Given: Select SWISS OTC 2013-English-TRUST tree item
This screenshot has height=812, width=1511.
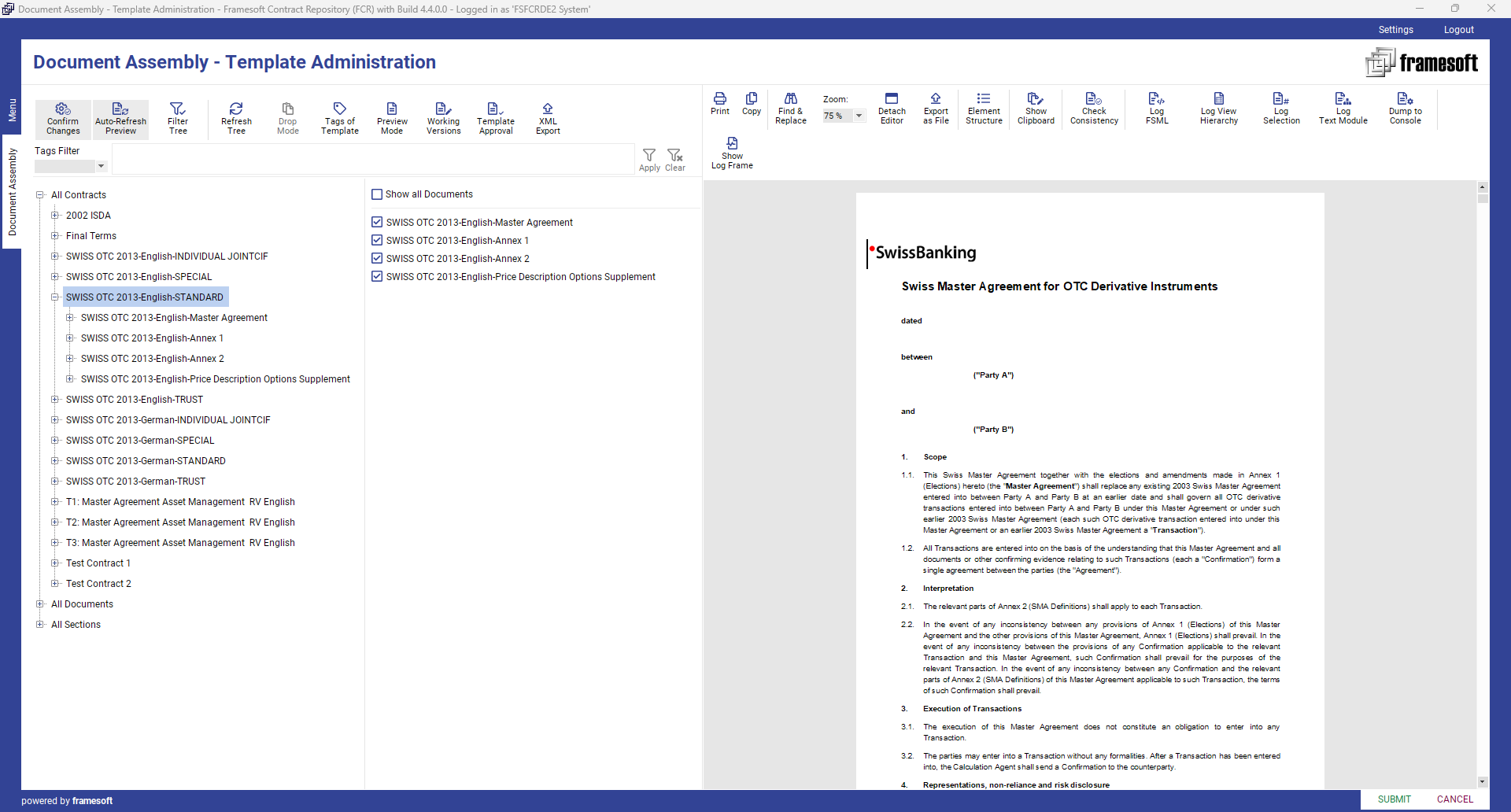Looking at the screenshot, I should click(x=135, y=400).
